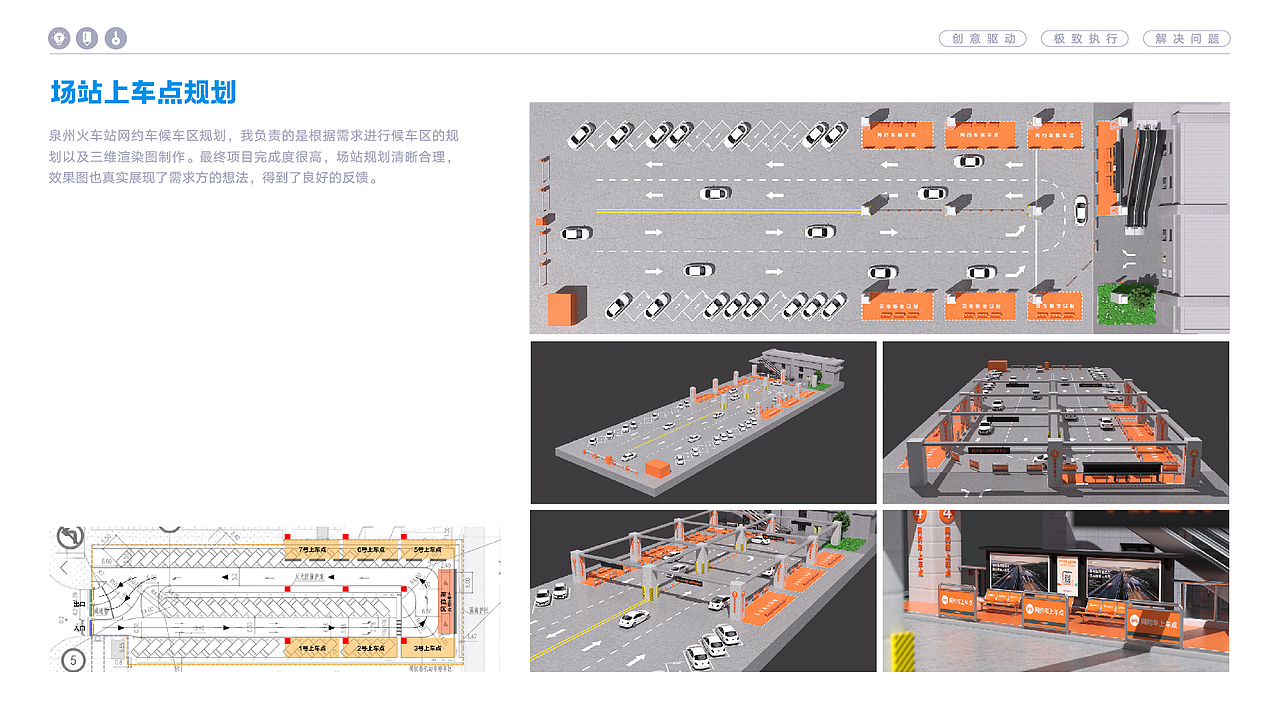Viewport: 1280px width, 720px height.
Task: Open the waiting shelter bench render
Action: tap(1056, 591)
